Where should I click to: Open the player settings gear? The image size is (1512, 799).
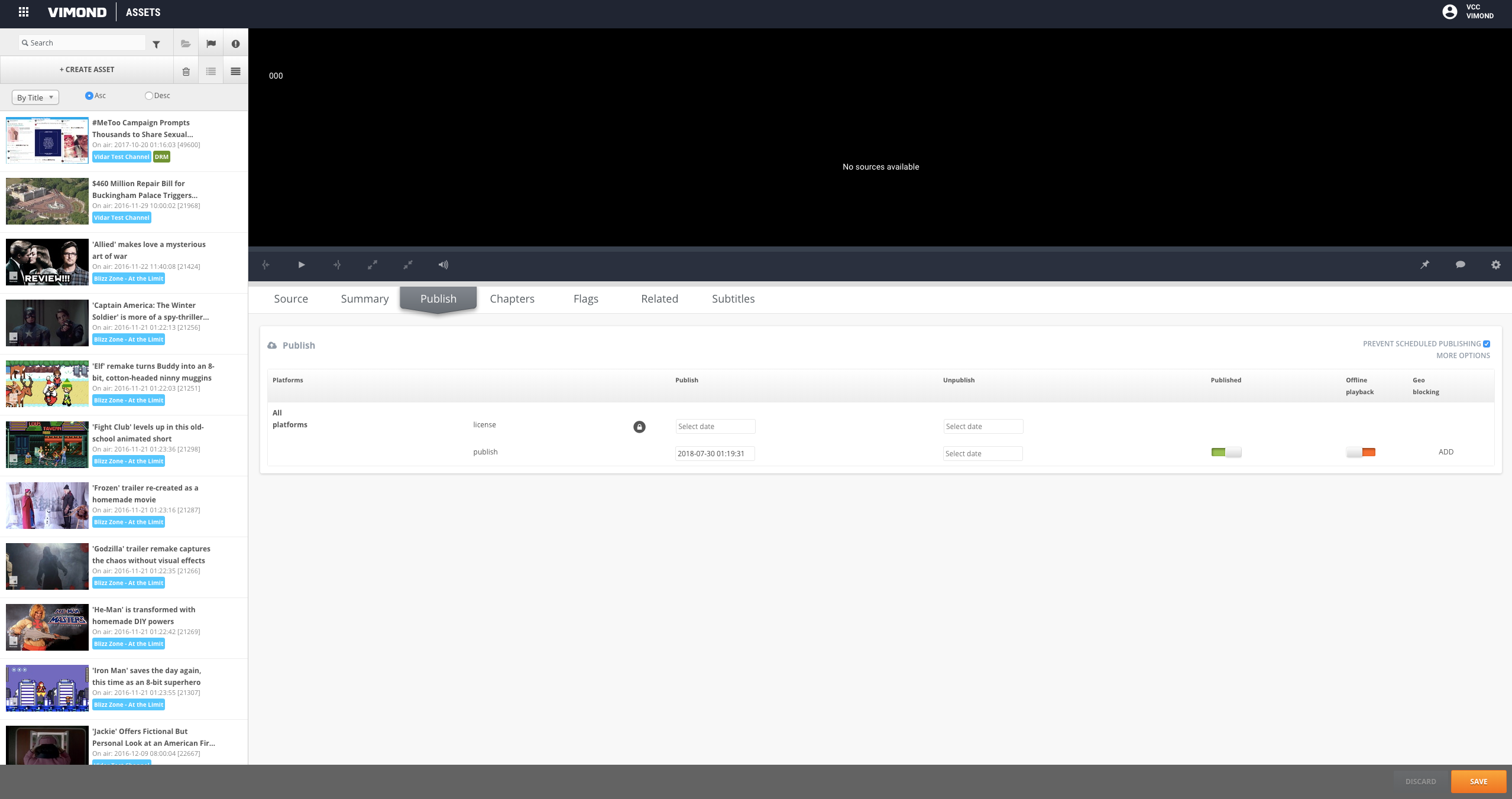(1496, 265)
